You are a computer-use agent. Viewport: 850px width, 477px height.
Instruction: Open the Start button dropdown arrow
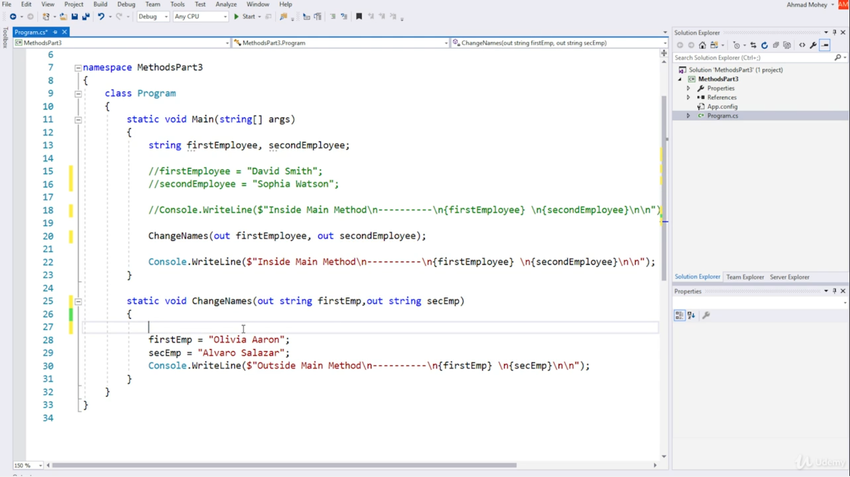pos(259,17)
